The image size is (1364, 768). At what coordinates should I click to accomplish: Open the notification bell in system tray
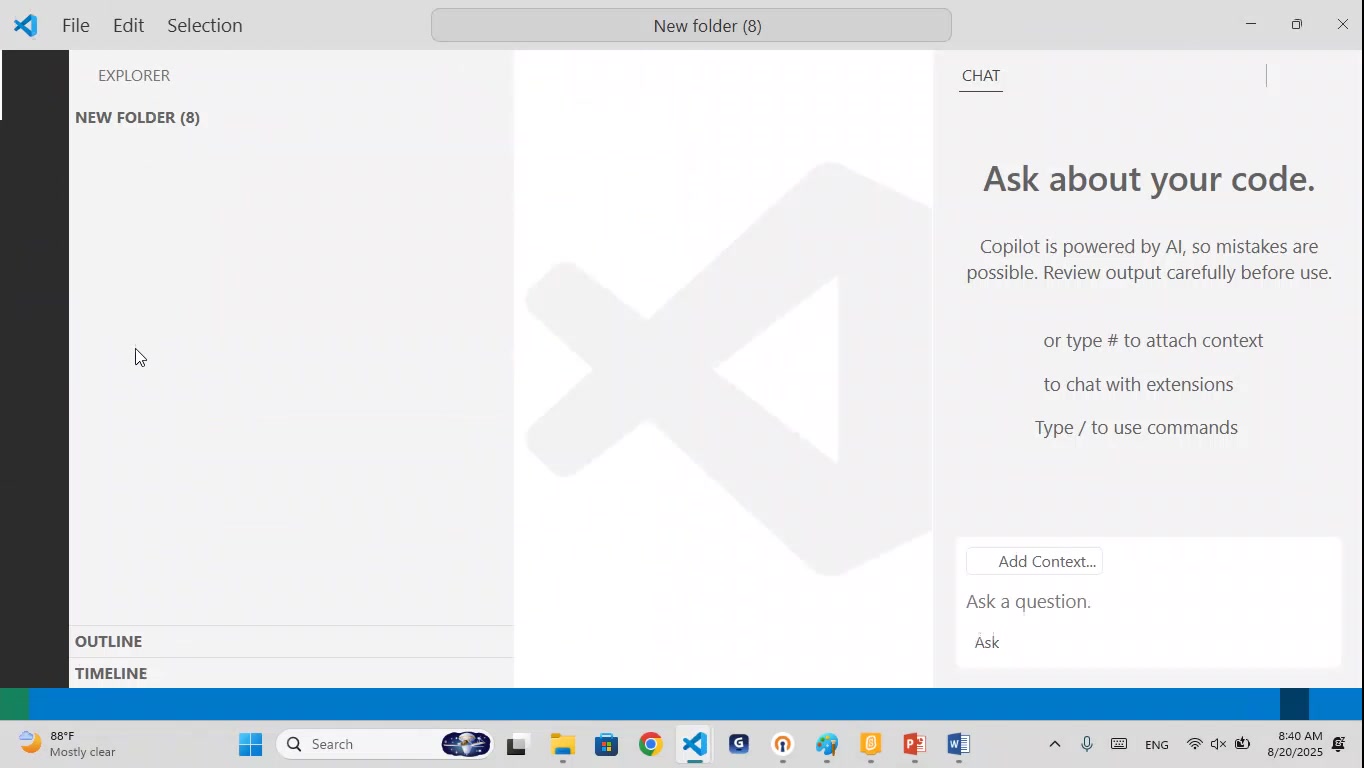tap(1339, 744)
